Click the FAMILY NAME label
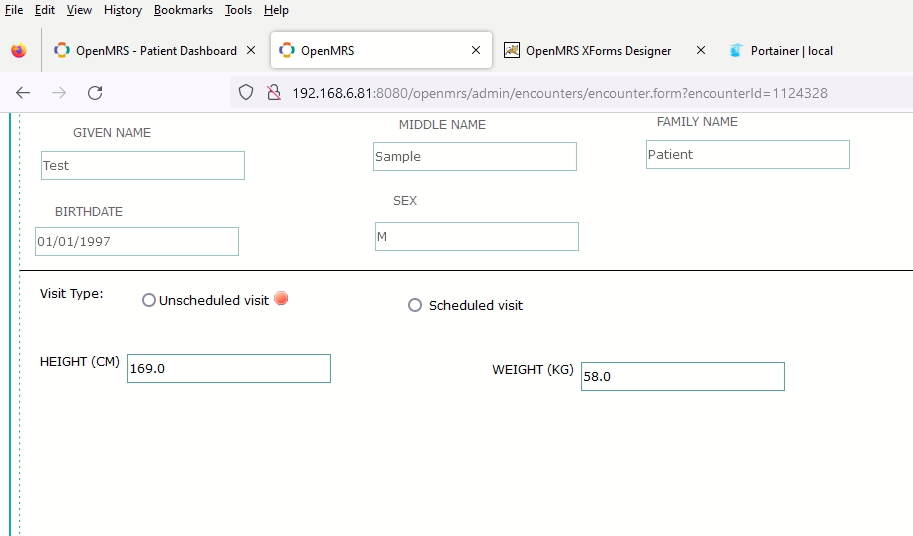The height and width of the screenshot is (536, 913). (x=697, y=122)
